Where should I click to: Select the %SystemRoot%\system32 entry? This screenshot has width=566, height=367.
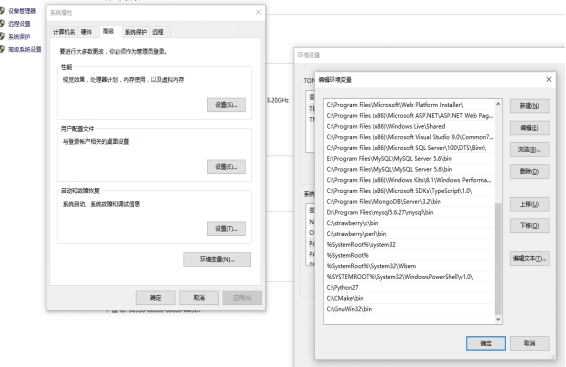click(x=409, y=244)
